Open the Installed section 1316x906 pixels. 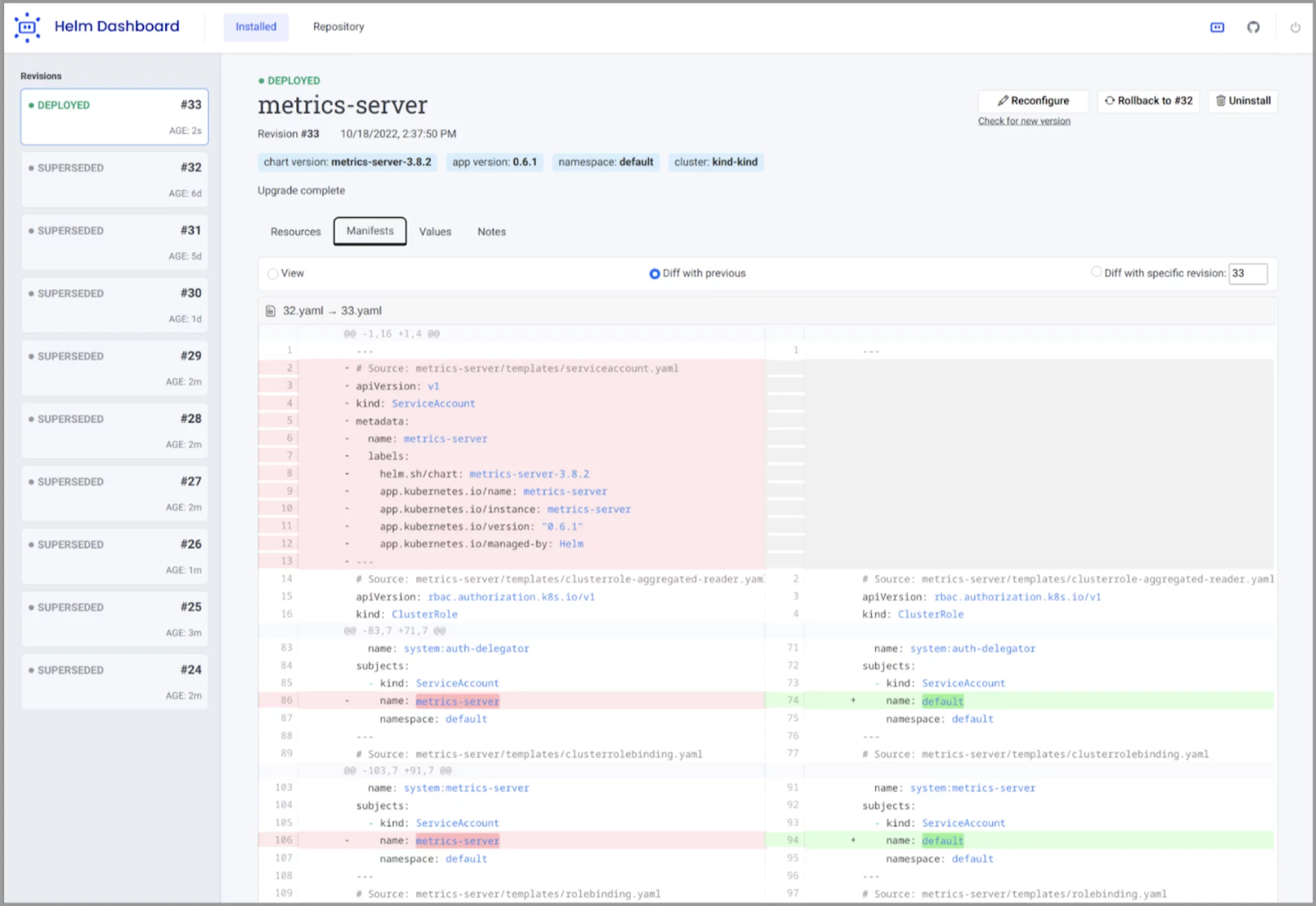[256, 27]
